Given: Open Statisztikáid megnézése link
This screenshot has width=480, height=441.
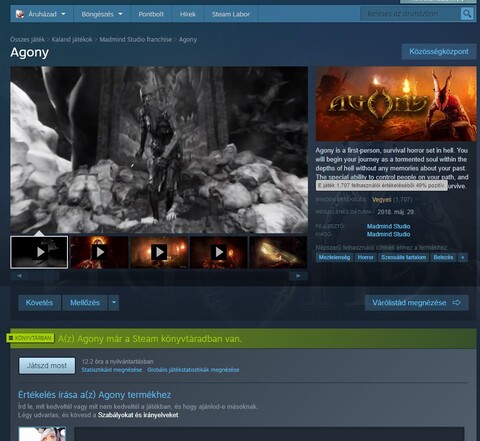Looking at the screenshot, I should pyautogui.click(x=112, y=370).
